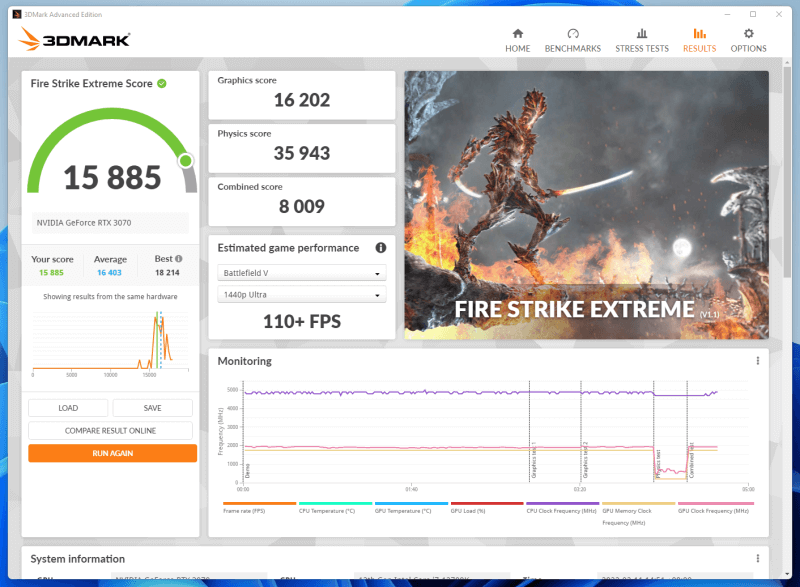Click the Best score info icon

[179, 259]
